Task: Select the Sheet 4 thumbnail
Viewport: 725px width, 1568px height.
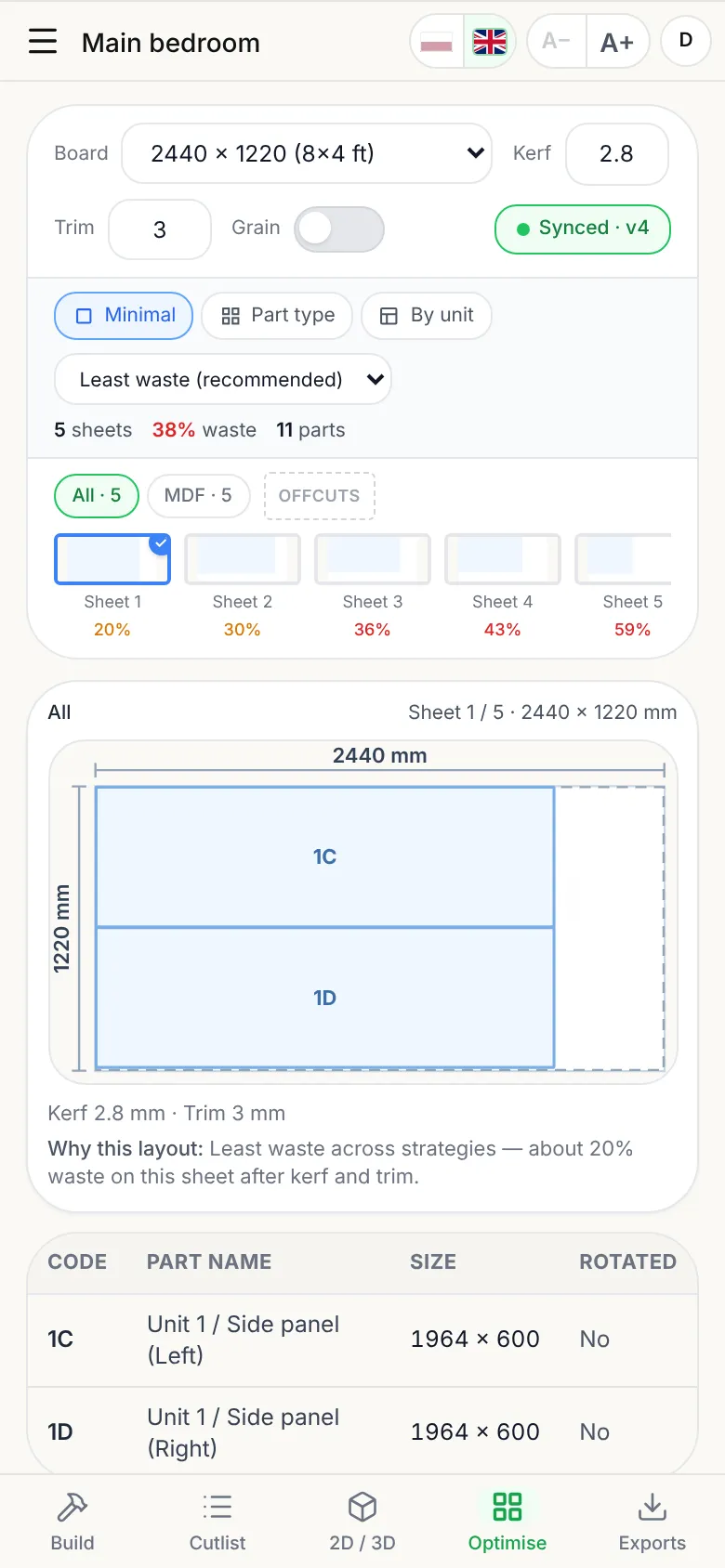Action: point(503,559)
